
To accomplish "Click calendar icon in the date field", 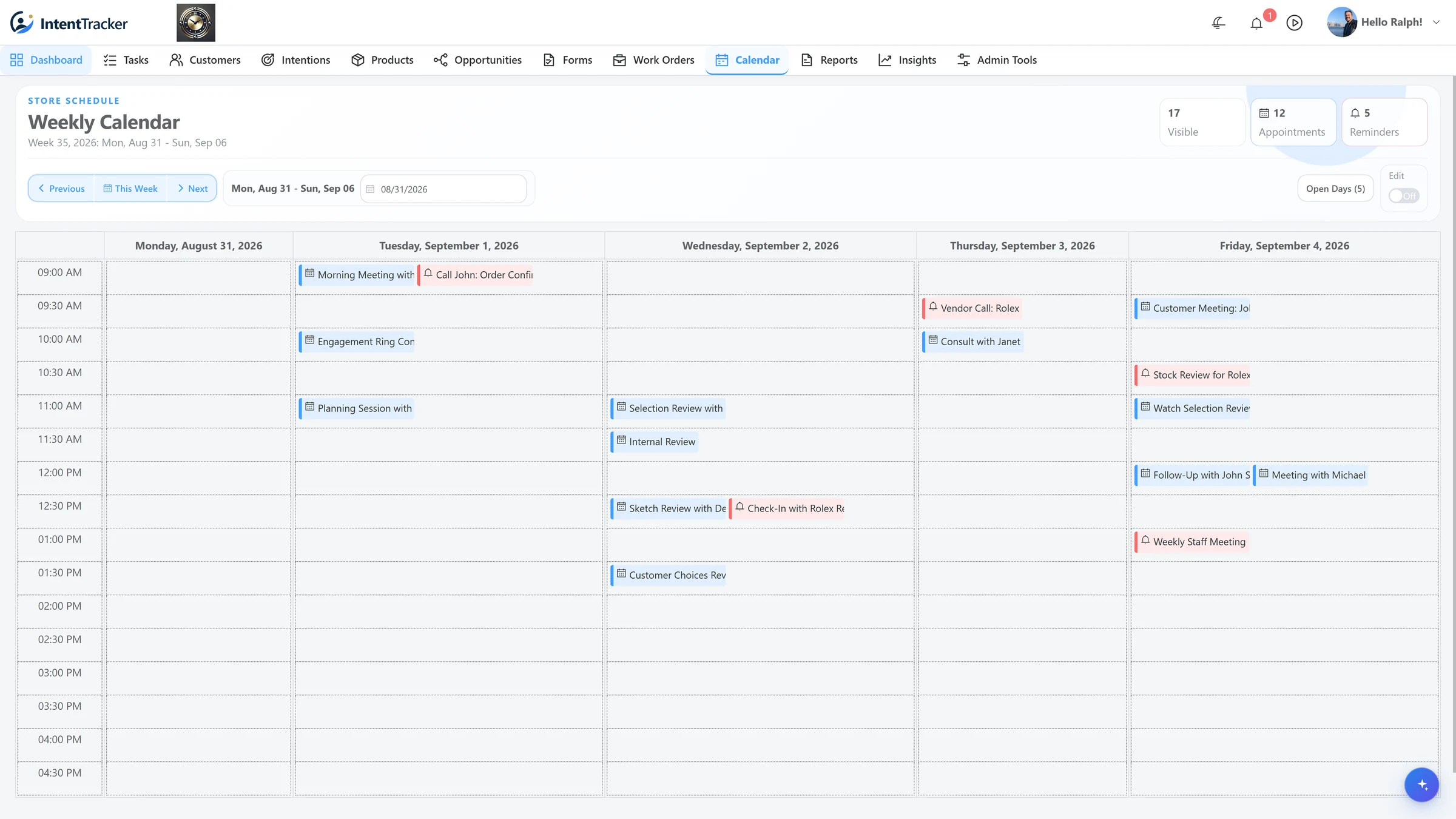I will tap(370, 189).
